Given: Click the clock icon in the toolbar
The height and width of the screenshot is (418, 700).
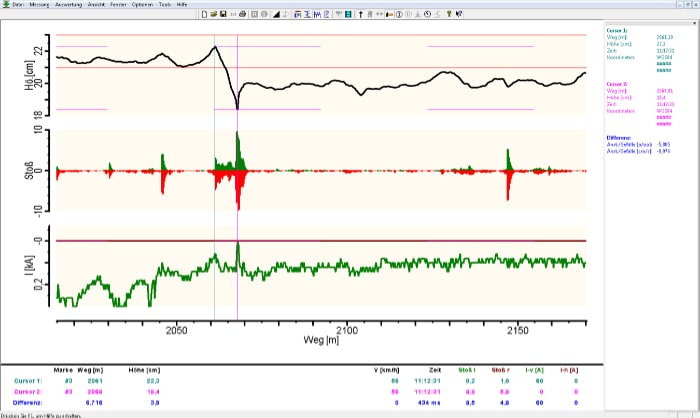Looking at the screenshot, I should pyautogui.click(x=427, y=15).
